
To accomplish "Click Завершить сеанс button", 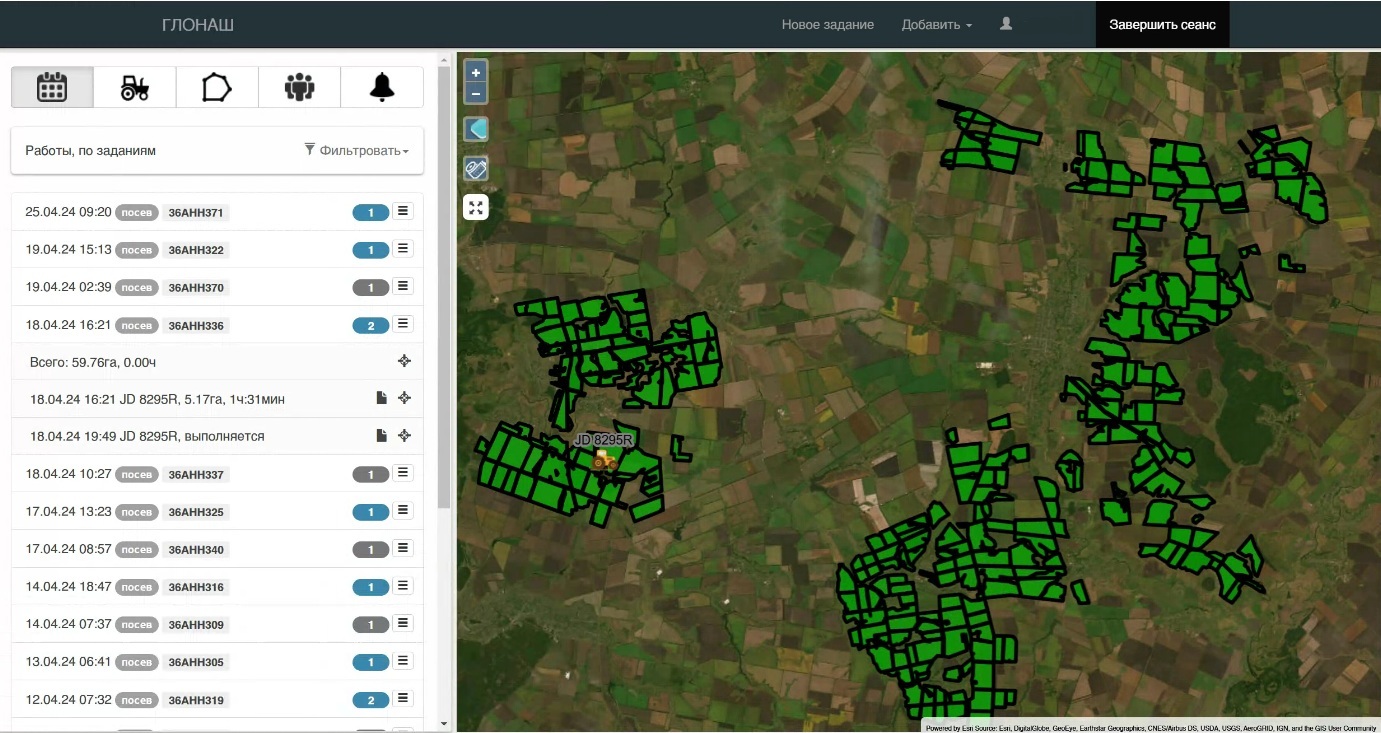I will point(1162,24).
